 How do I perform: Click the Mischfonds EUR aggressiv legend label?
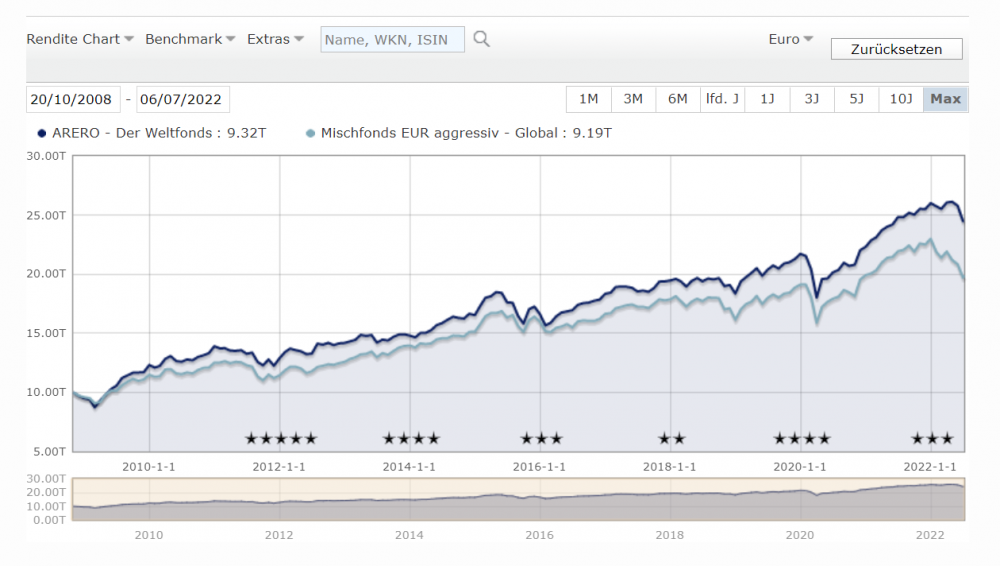point(466,133)
